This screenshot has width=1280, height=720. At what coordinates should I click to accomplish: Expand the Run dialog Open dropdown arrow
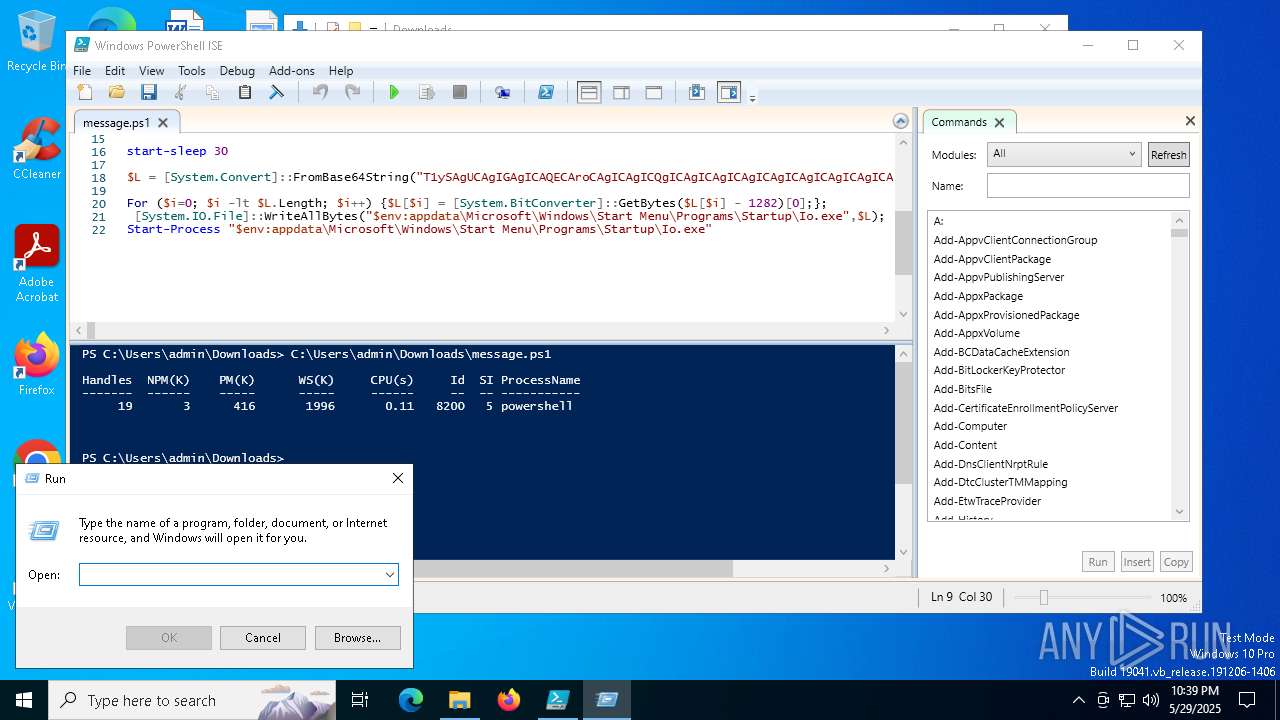pyautogui.click(x=389, y=574)
